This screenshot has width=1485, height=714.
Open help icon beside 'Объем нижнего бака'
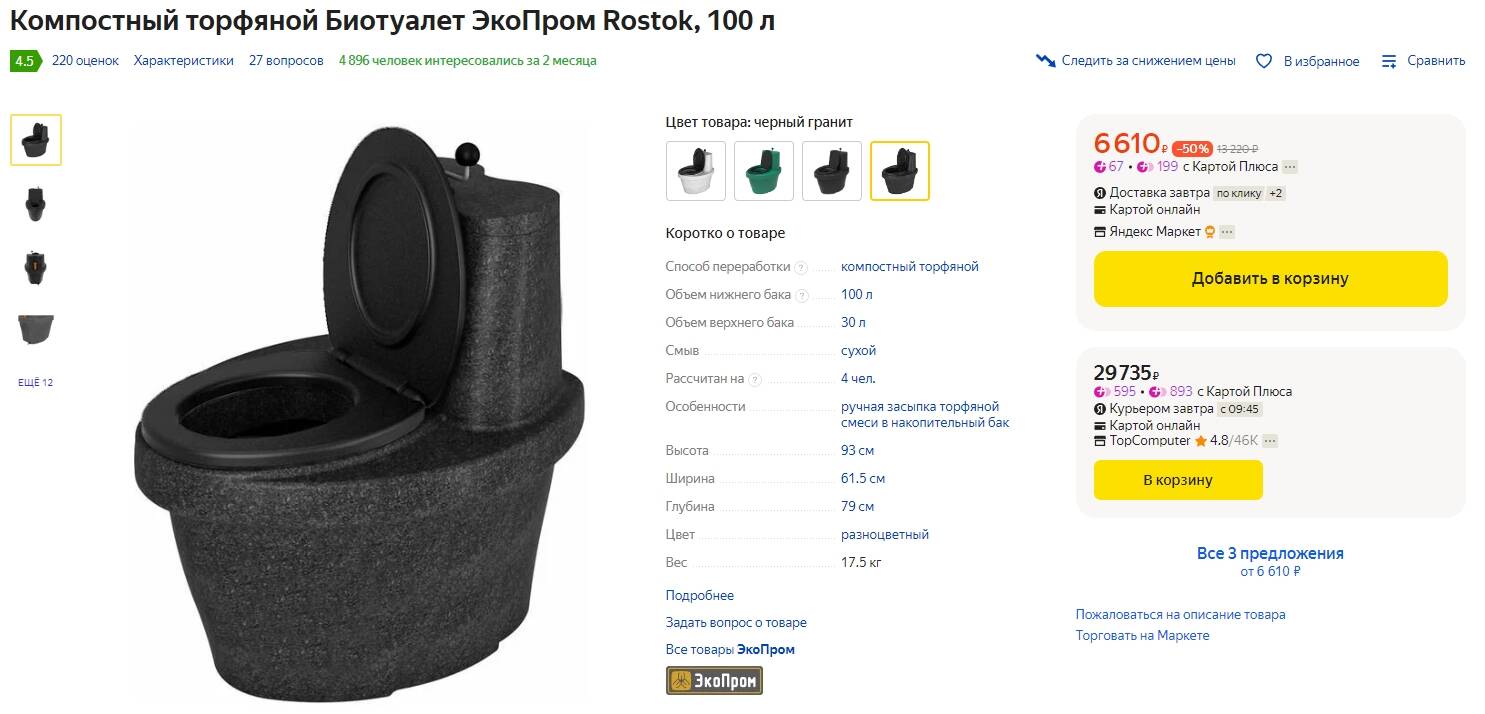[801, 295]
